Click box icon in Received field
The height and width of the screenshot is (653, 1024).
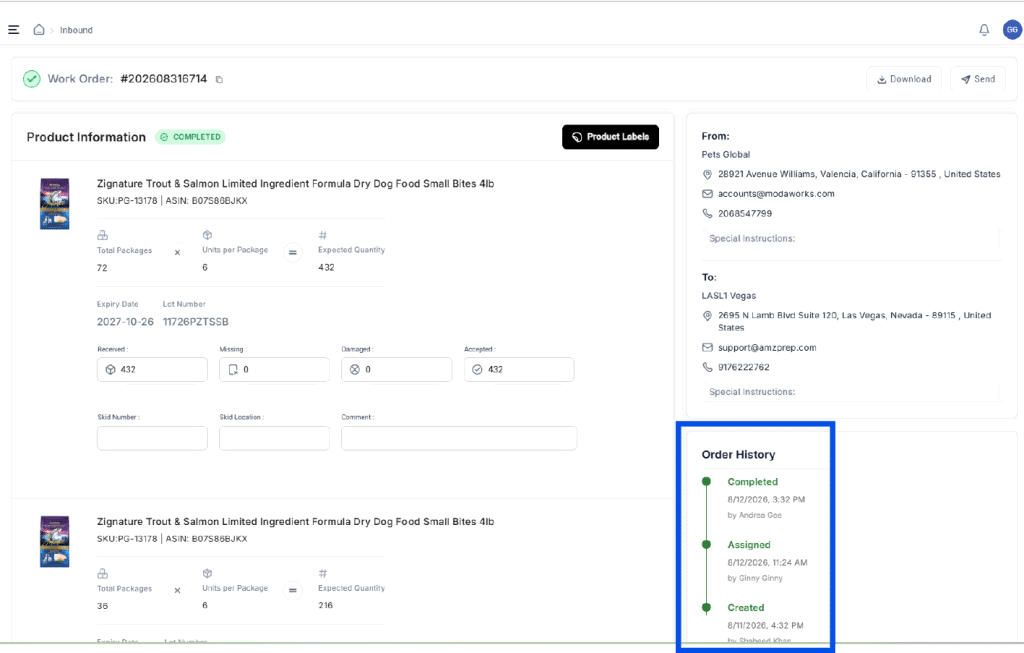tap(110, 370)
